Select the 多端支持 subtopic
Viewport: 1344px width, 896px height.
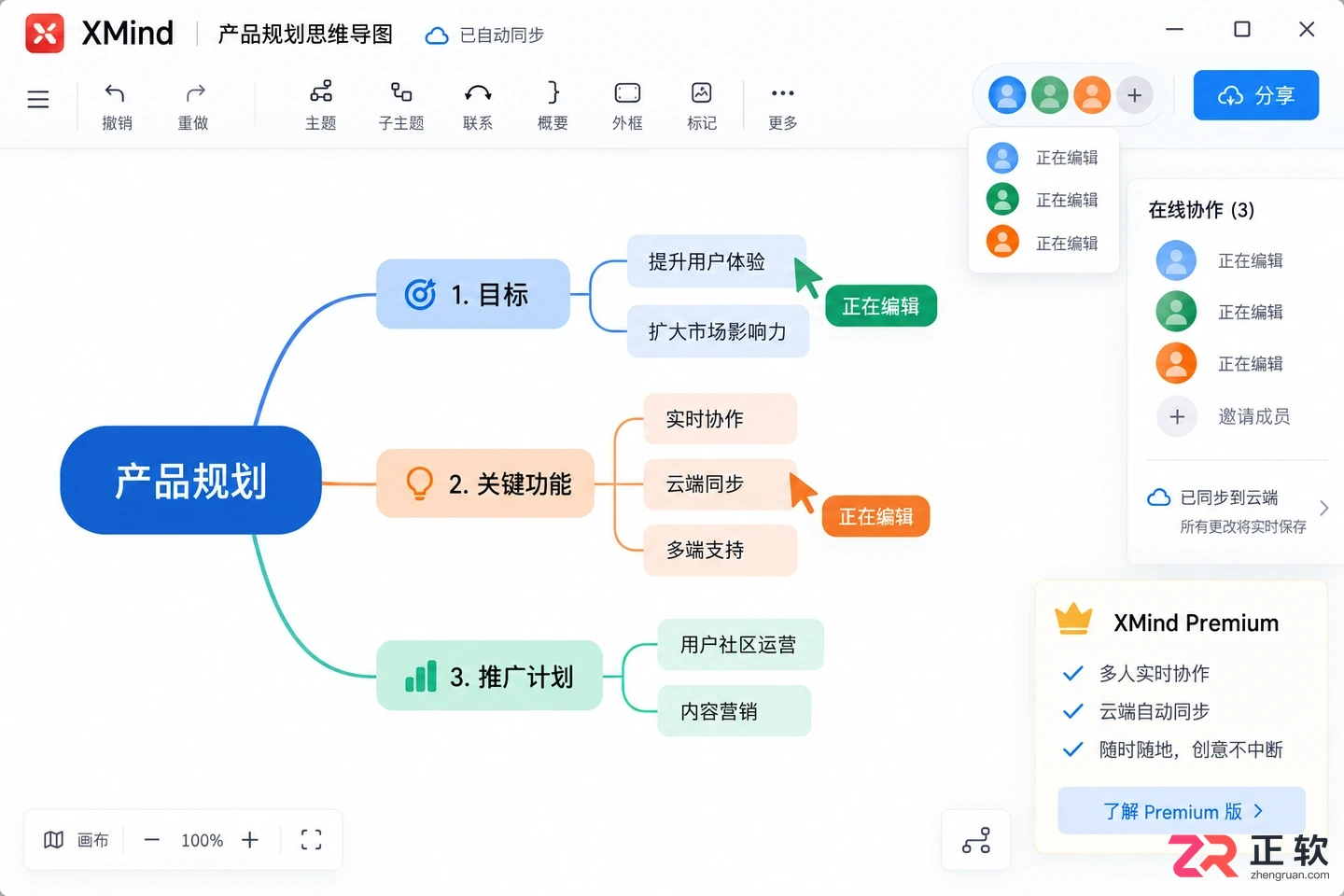[721, 551]
